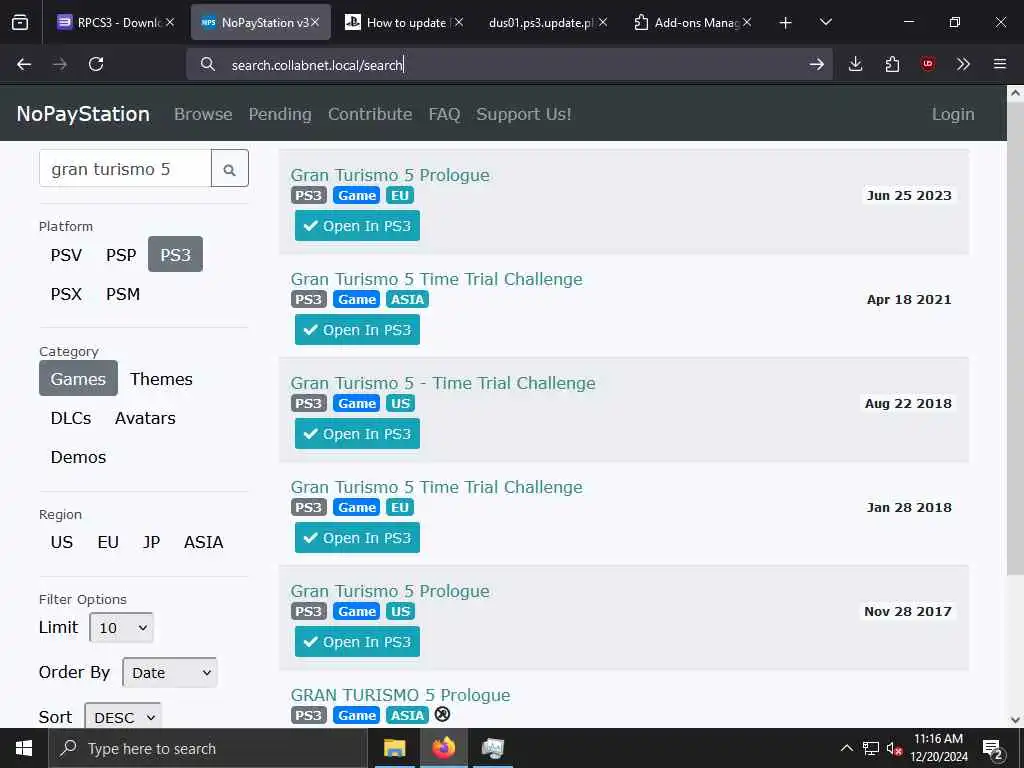Close the RPCS3 - Download tab
Viewport: 1024px width, 768px height.
pyautogui.click(x=170, y=22)
